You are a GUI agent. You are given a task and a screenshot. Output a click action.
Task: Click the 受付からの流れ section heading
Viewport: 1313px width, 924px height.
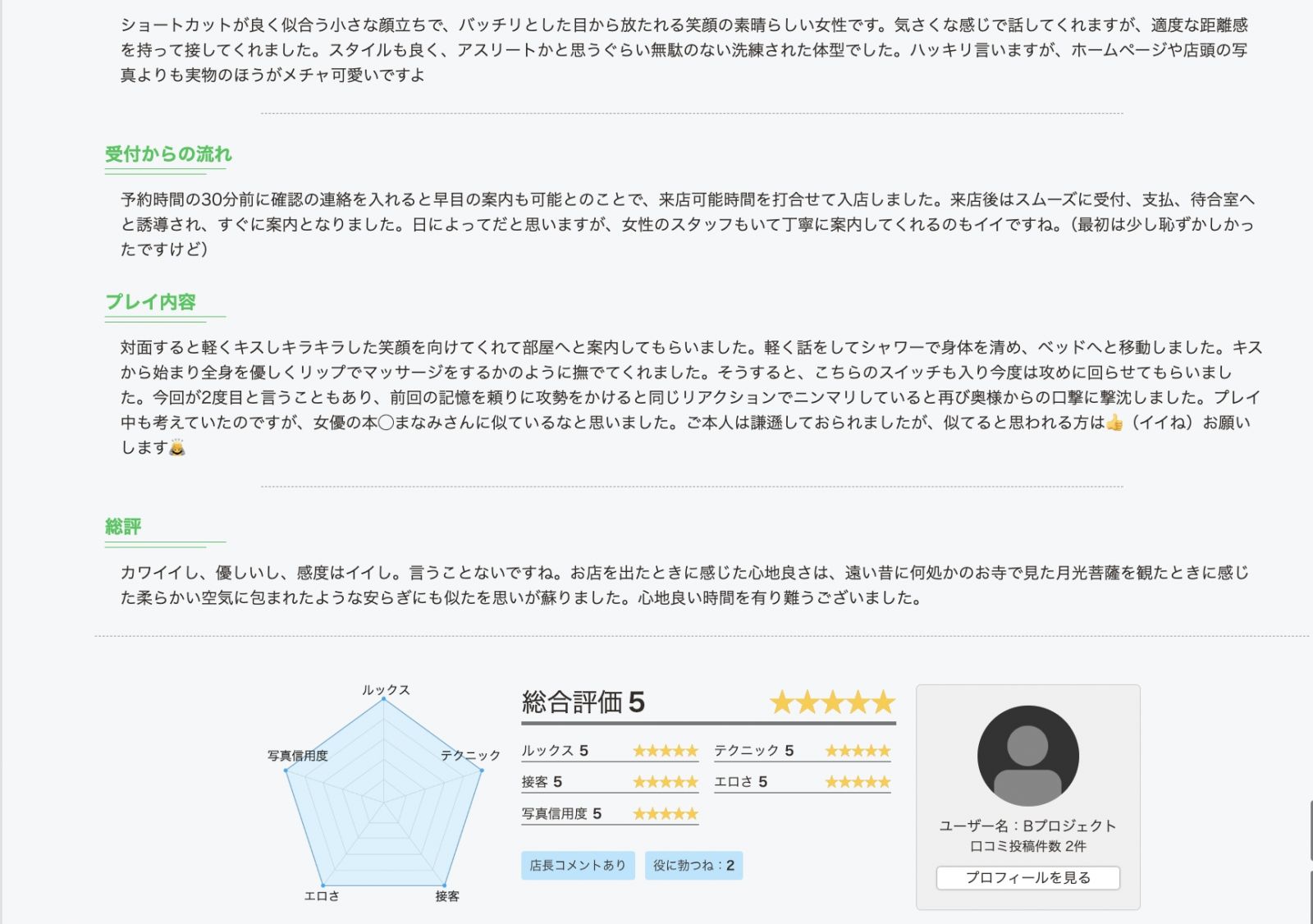click(x=168, y=154)
